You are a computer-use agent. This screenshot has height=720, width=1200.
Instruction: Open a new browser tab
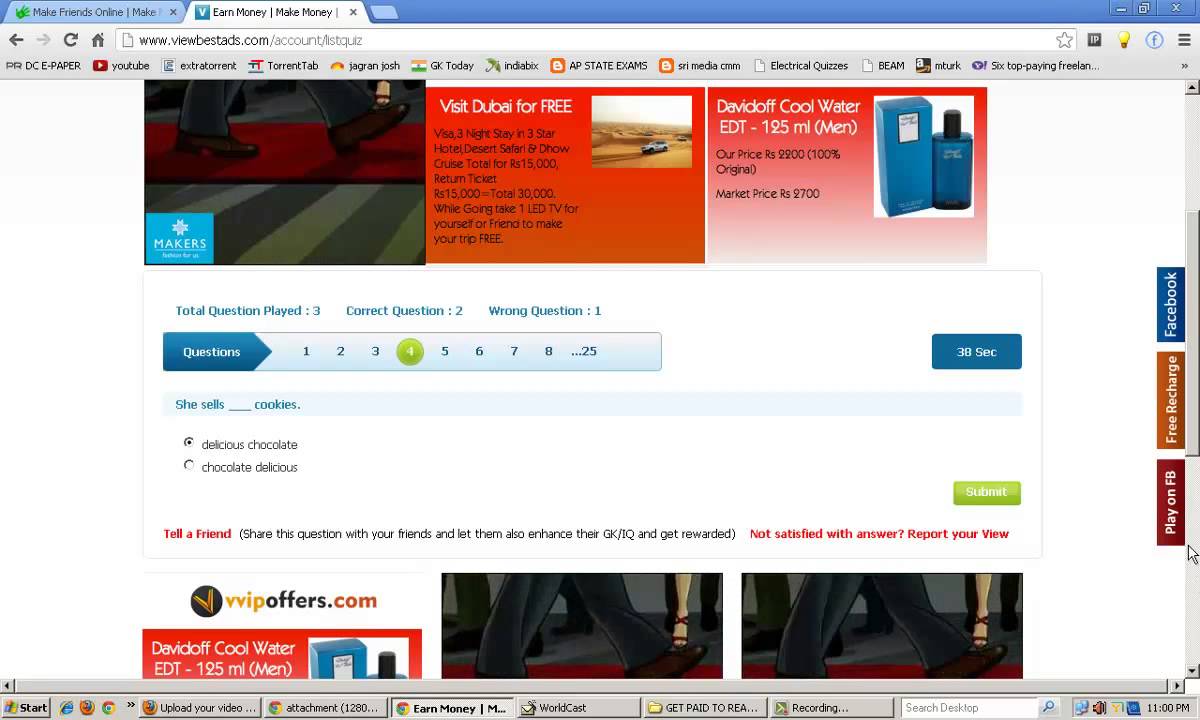click(383, 12)
